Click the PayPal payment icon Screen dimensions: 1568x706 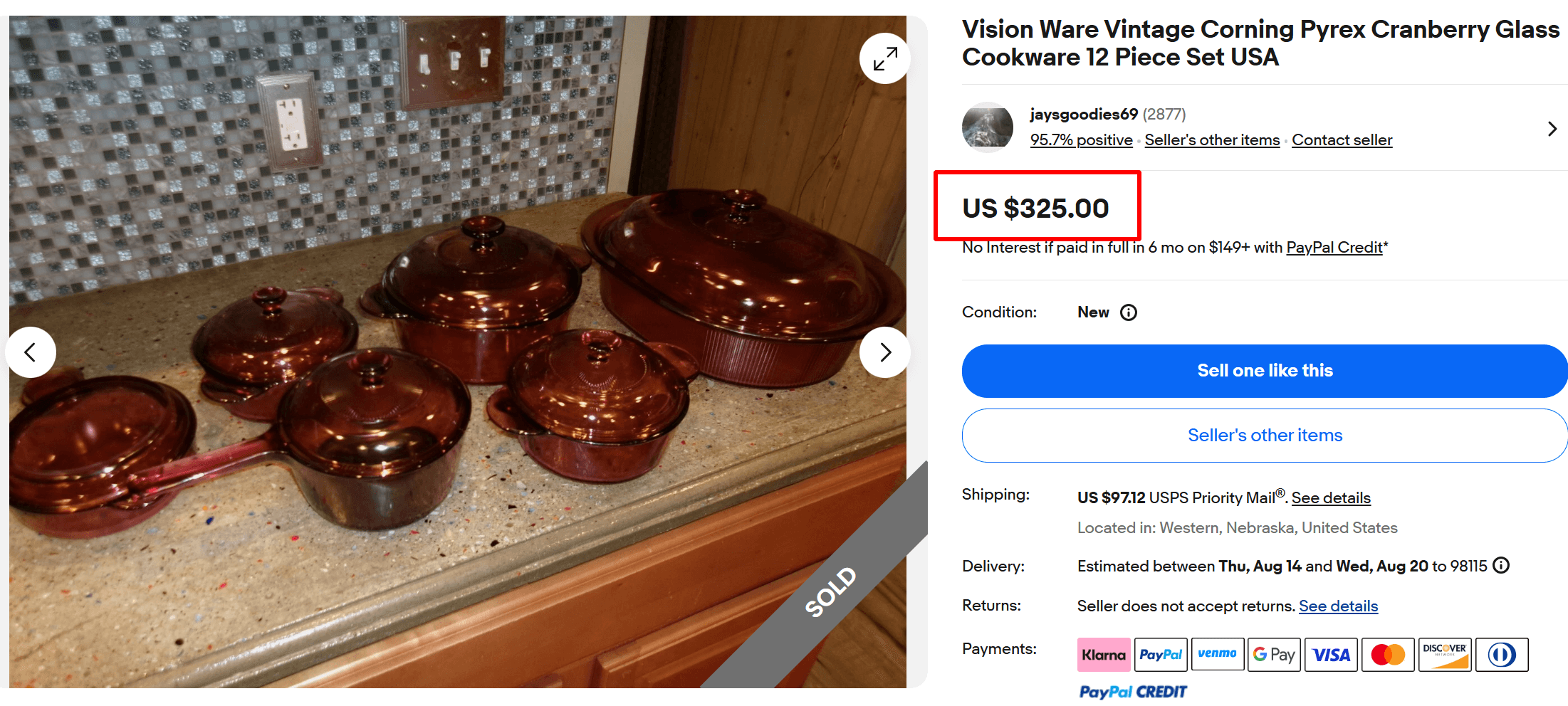(1160, 654)
